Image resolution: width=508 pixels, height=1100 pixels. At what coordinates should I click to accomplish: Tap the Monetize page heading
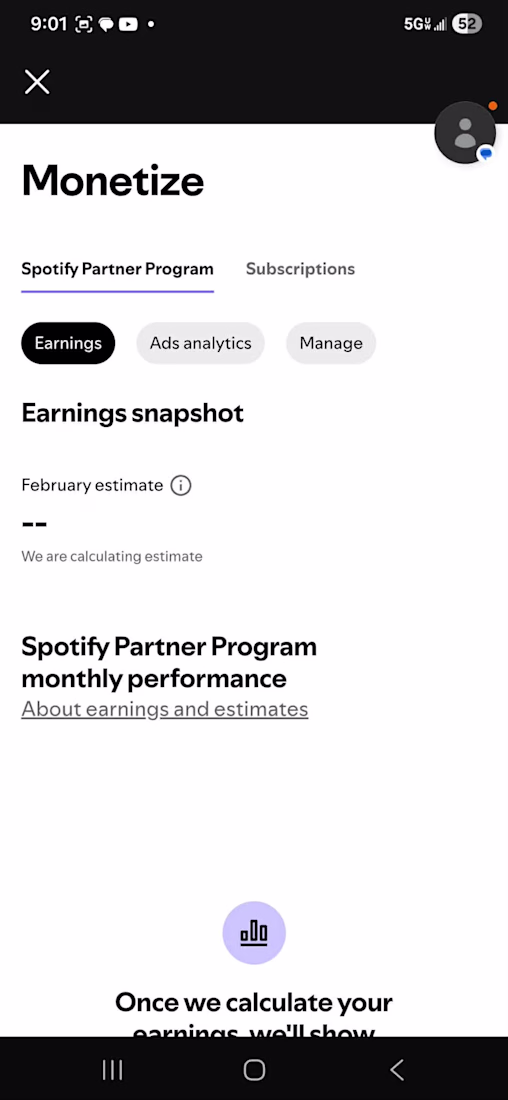click(x=113, y=180)
